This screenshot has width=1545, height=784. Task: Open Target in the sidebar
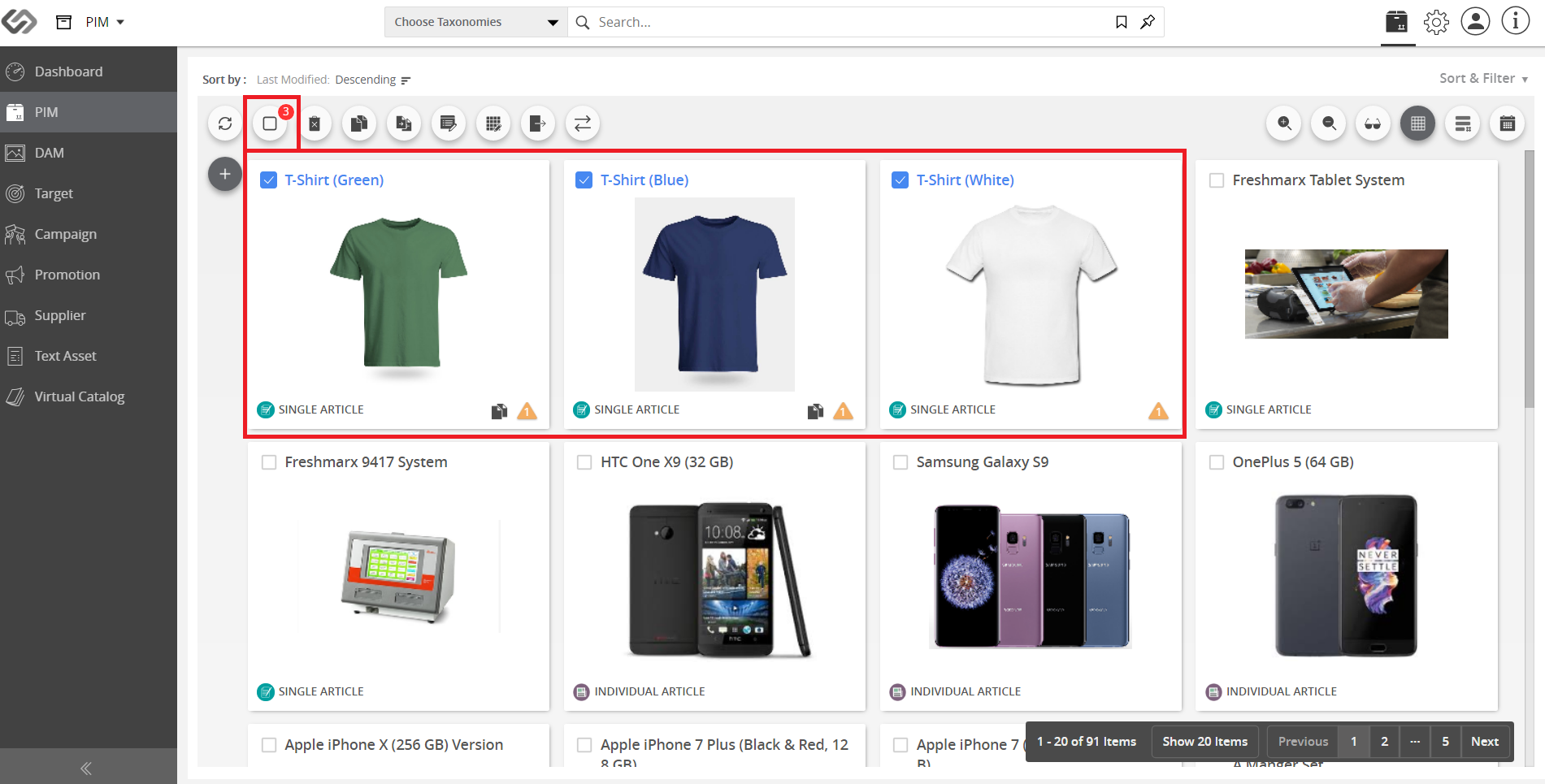pyautogui.click(x=89, y=193)
